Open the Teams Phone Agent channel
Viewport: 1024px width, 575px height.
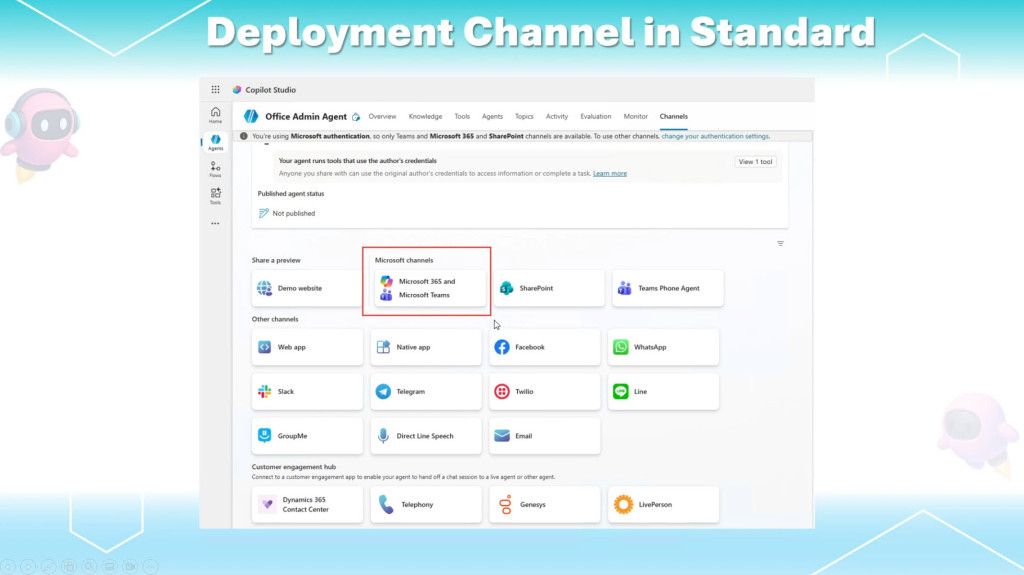tap(667, 288)
